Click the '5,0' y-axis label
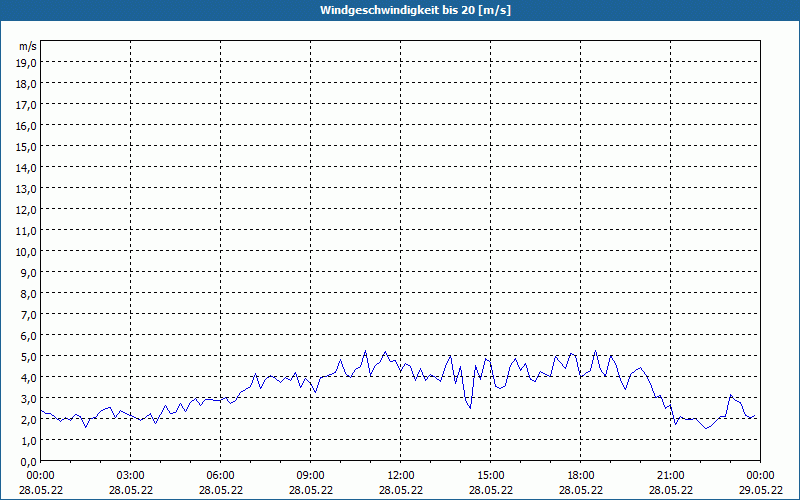Screen dimensions: 800x500 point(29,357)
